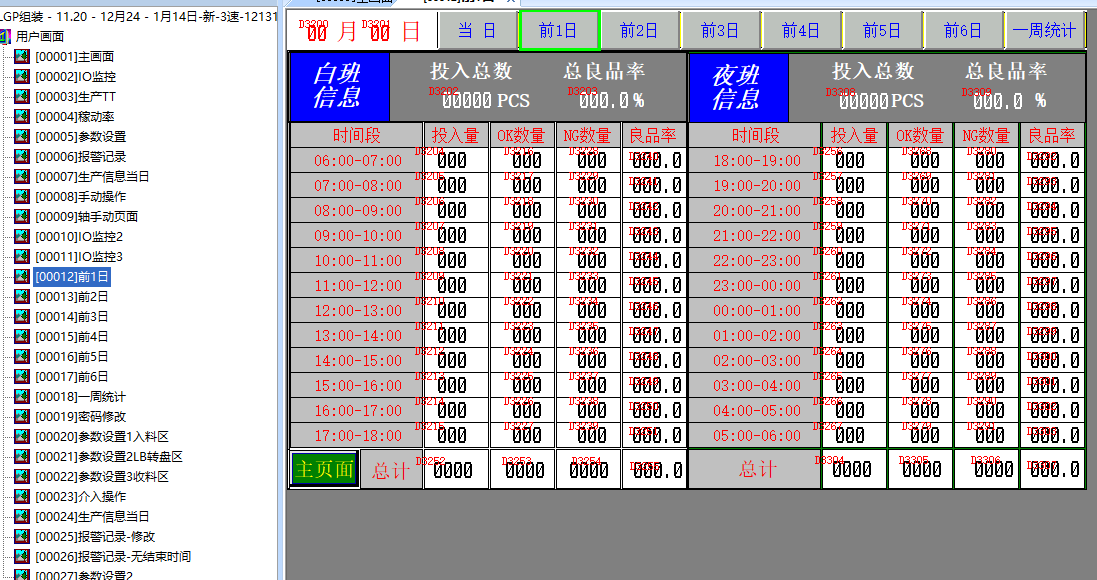Select the icon beside [00013]前2日

[x=22, y=297]
